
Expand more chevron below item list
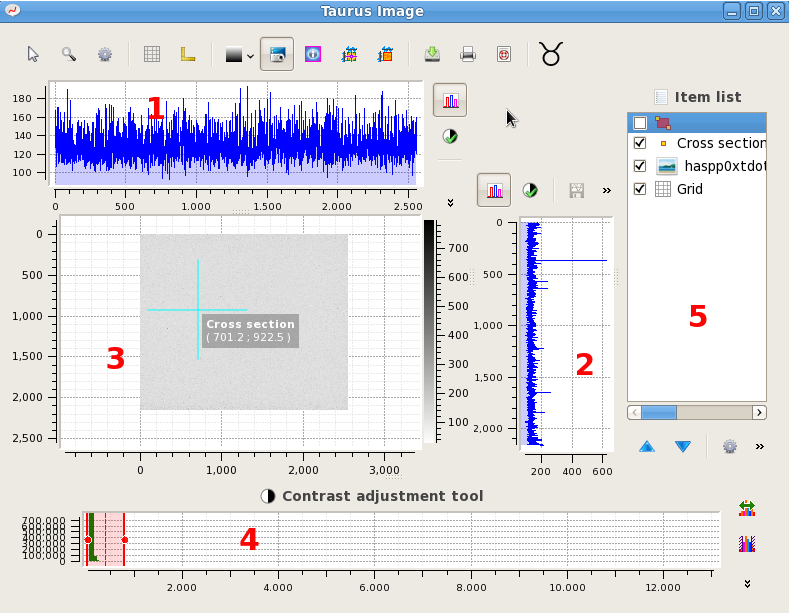click(x=760, y=446)
